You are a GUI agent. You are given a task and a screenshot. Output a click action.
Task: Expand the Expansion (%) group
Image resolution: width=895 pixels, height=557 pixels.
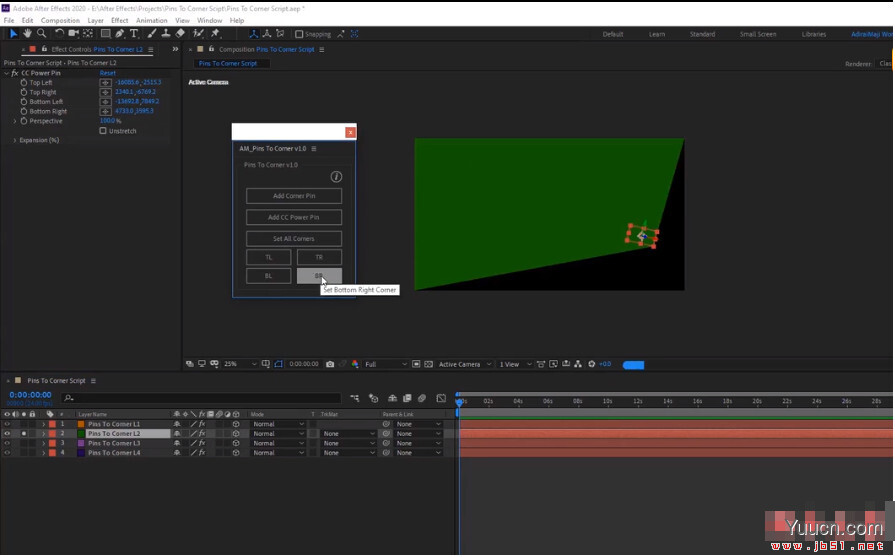(15, 140)
